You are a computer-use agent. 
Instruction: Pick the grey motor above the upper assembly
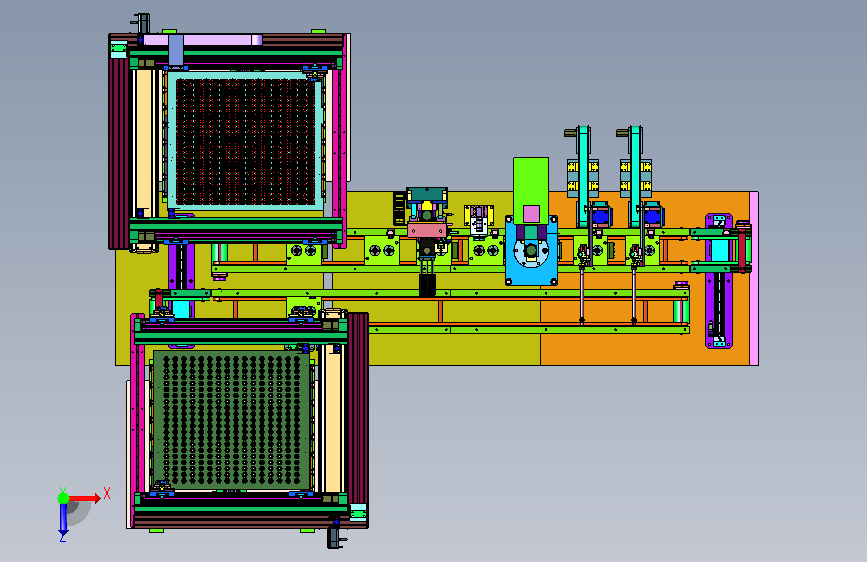click(142, 23)
